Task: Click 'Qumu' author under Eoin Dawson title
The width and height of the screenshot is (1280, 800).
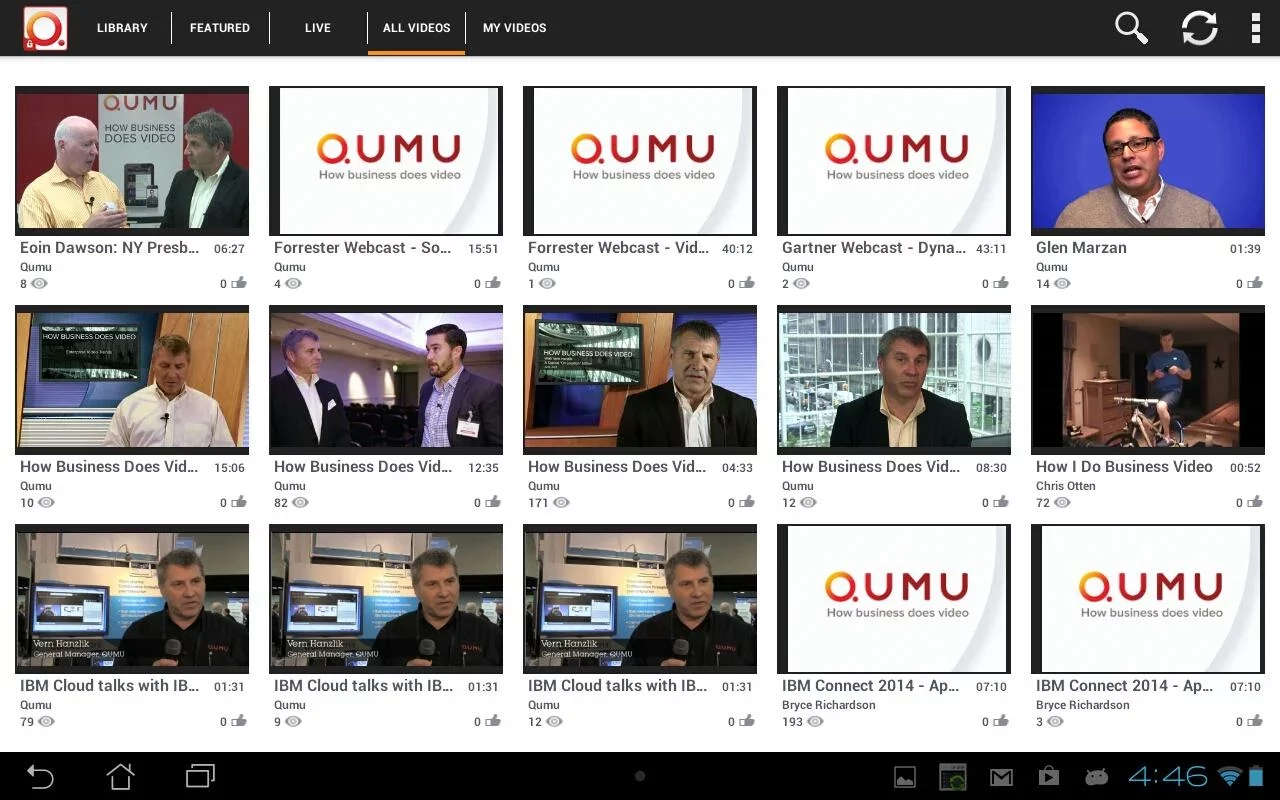Action: [x=36, y=267]
